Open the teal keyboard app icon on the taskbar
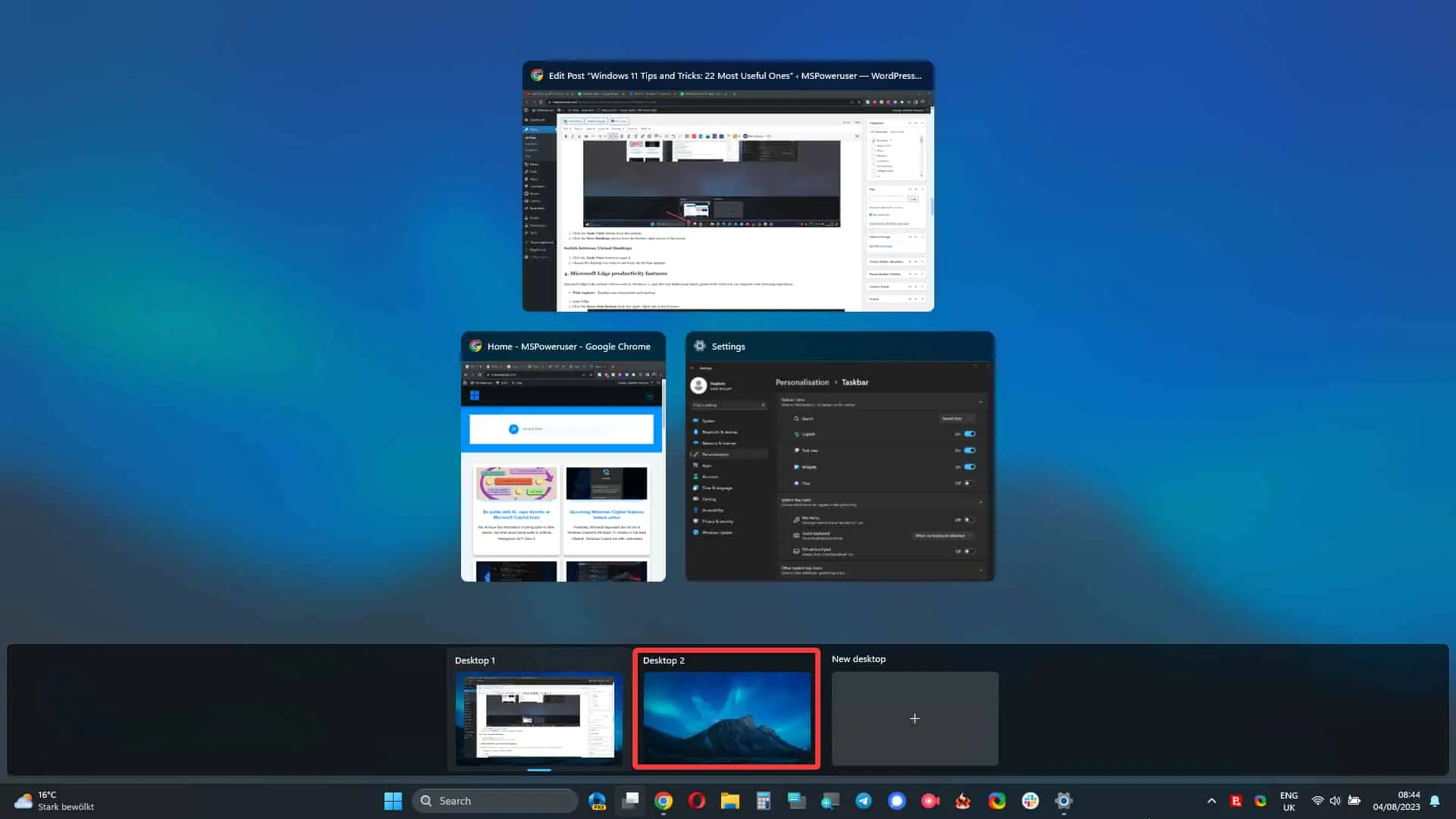Viewport: 1456px width, 819px height. pos(797,801)
